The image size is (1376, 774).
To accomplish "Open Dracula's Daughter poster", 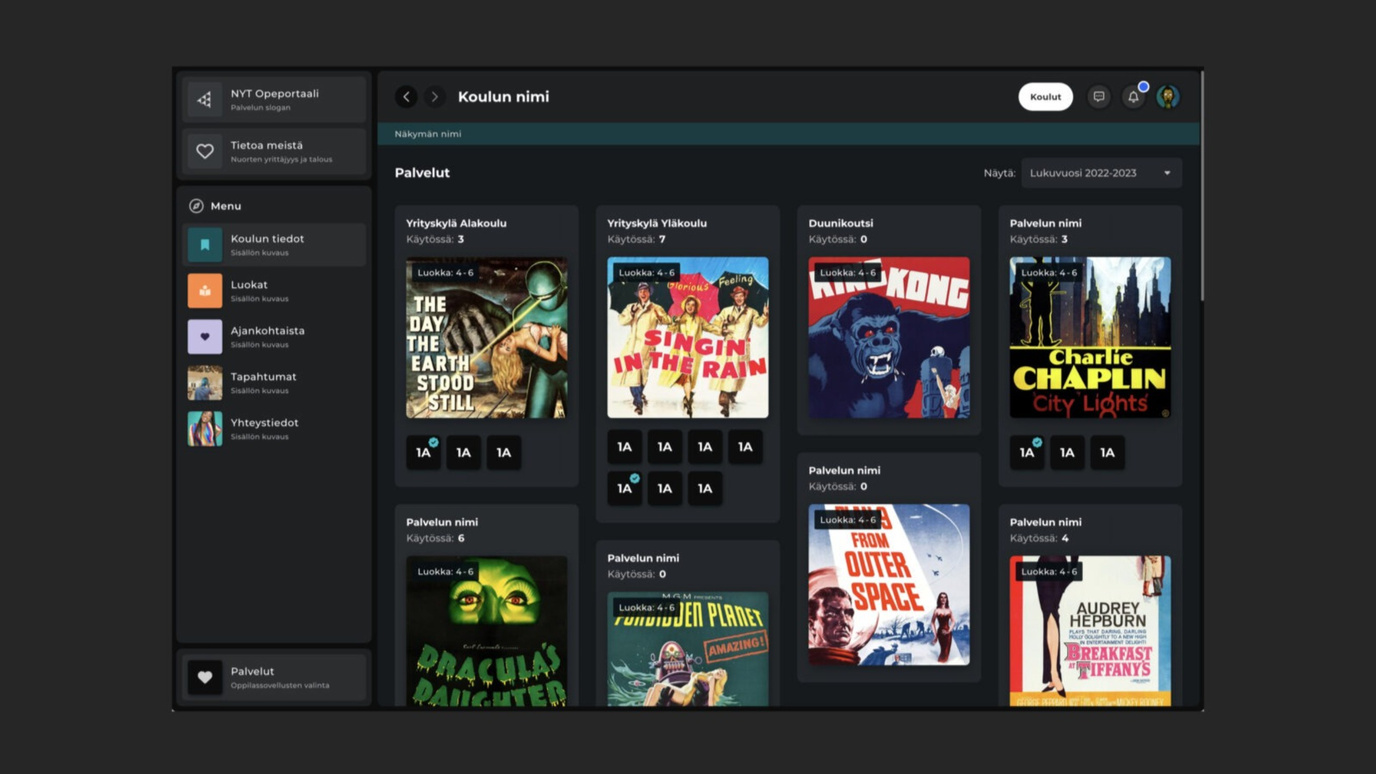I will point(486,631).
